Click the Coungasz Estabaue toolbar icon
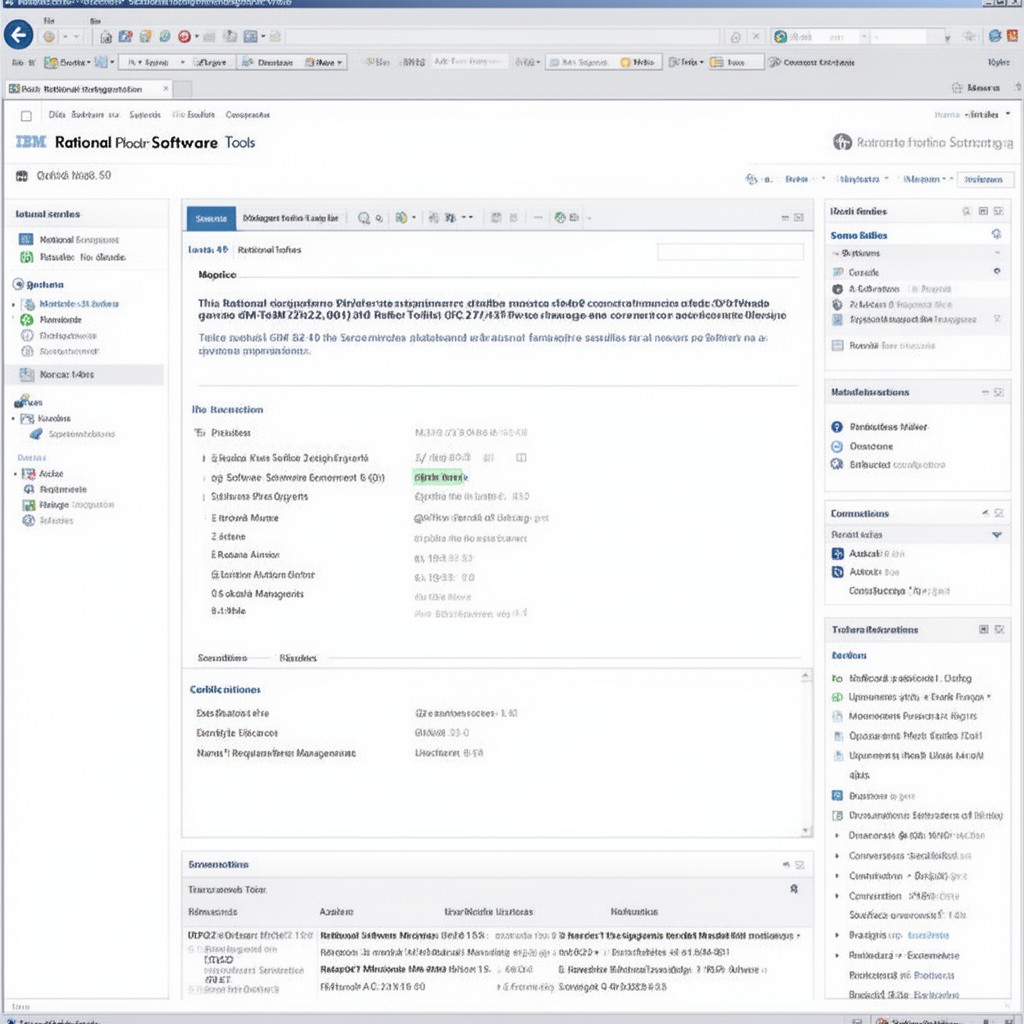1024x1024 pixels. point(775,62)
